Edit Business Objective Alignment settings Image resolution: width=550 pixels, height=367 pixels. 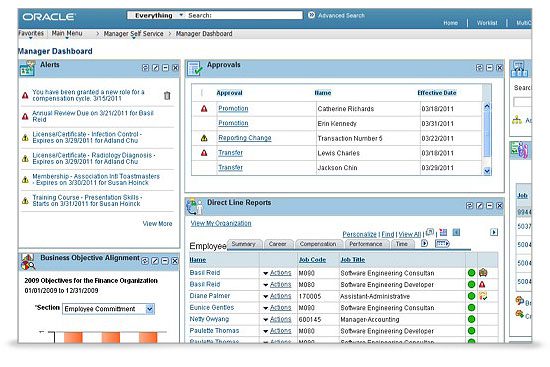155,261
